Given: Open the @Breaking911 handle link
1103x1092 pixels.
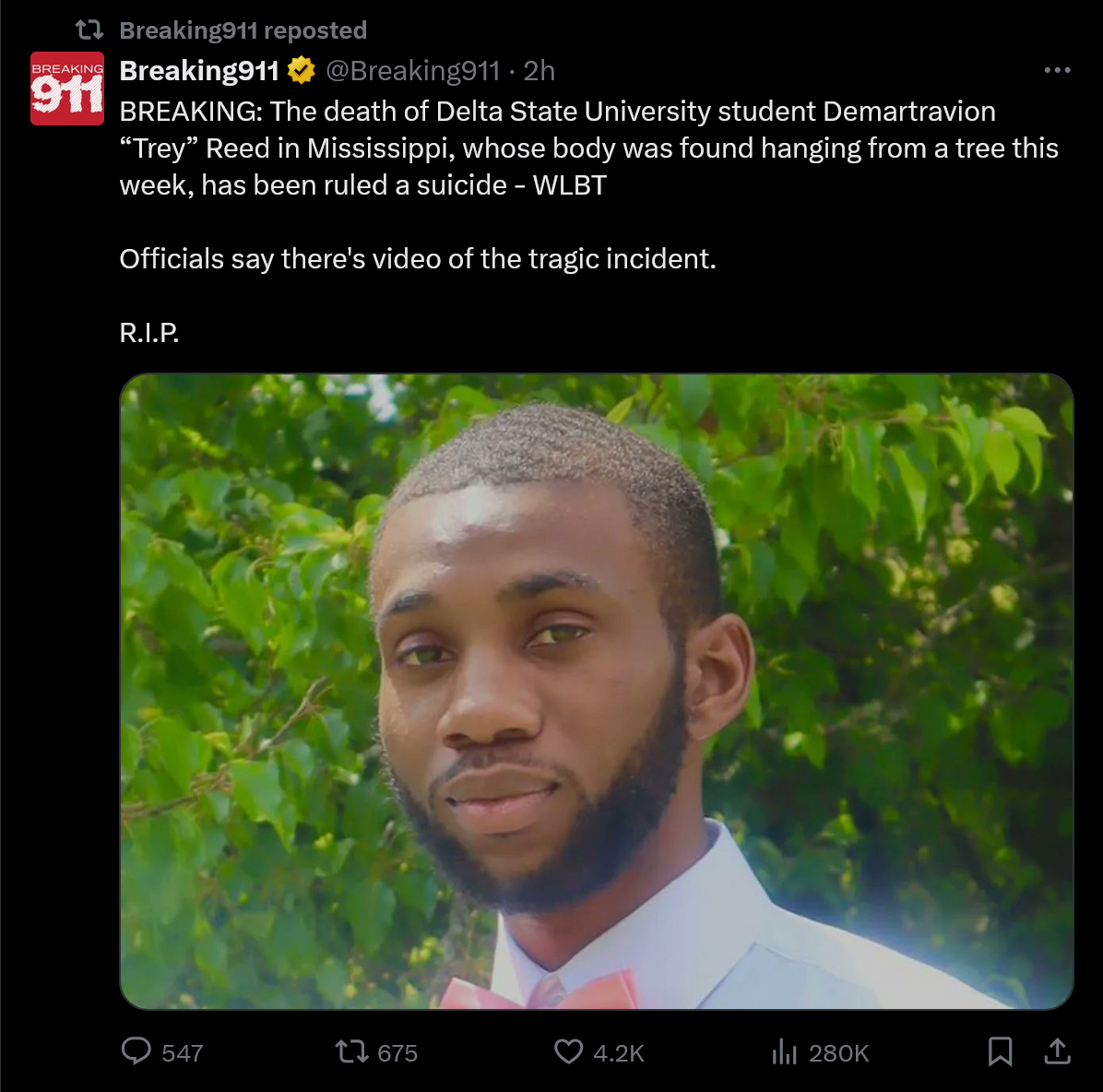Looking at the screenshot, I should 413,70.
